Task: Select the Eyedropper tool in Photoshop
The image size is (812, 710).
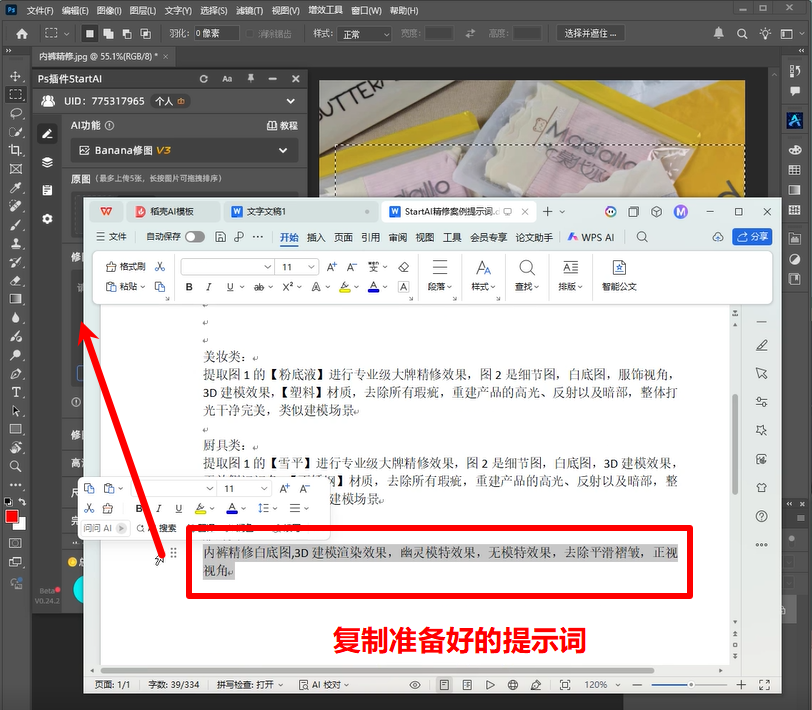Action: (x=16, y=187)
